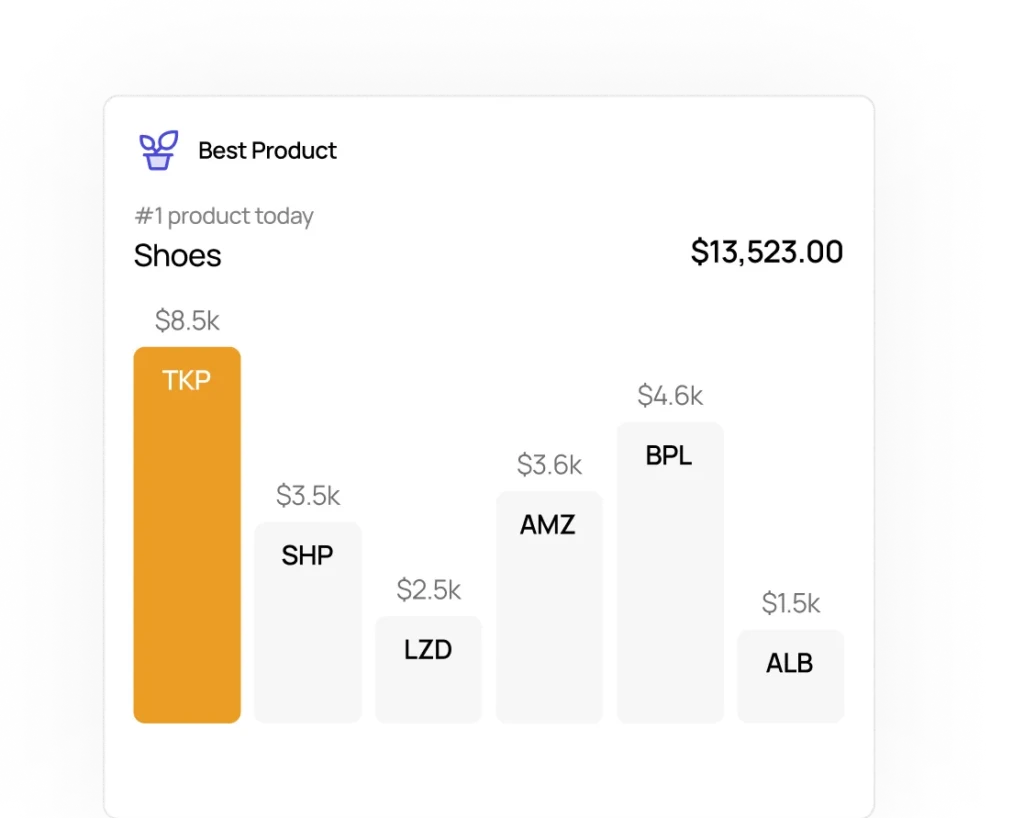Click the $3.6k value label
This screenshot has width=1024, height=818.
pyautogui.click(x=549, y=465)
